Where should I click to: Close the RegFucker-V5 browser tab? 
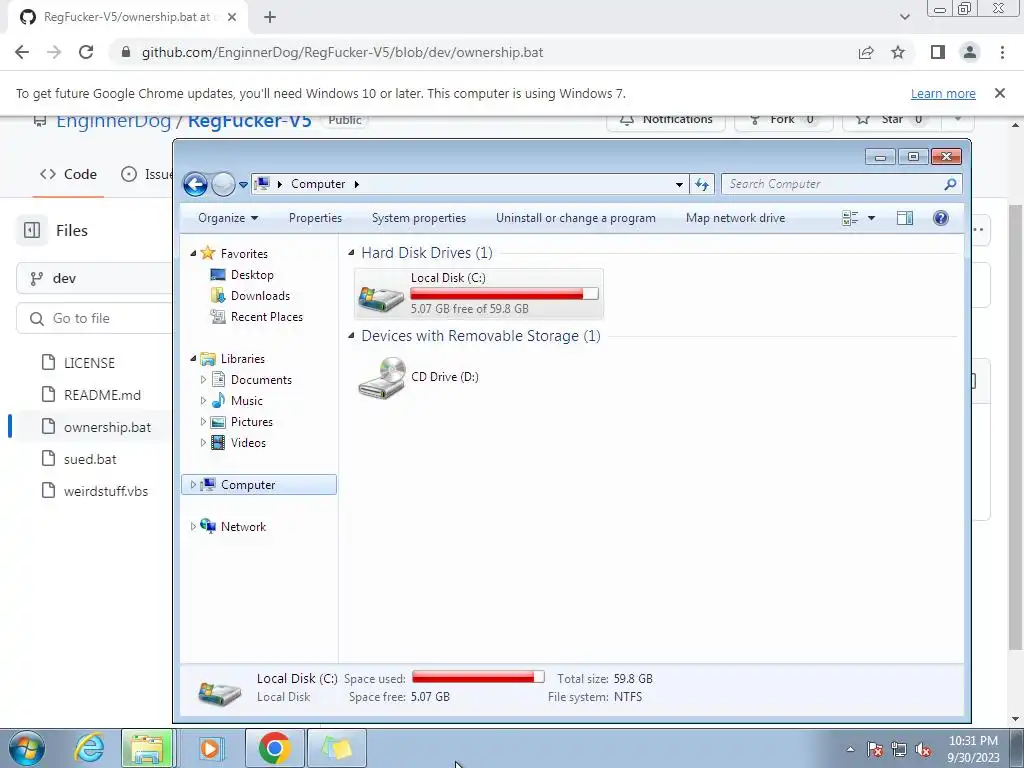232,17
